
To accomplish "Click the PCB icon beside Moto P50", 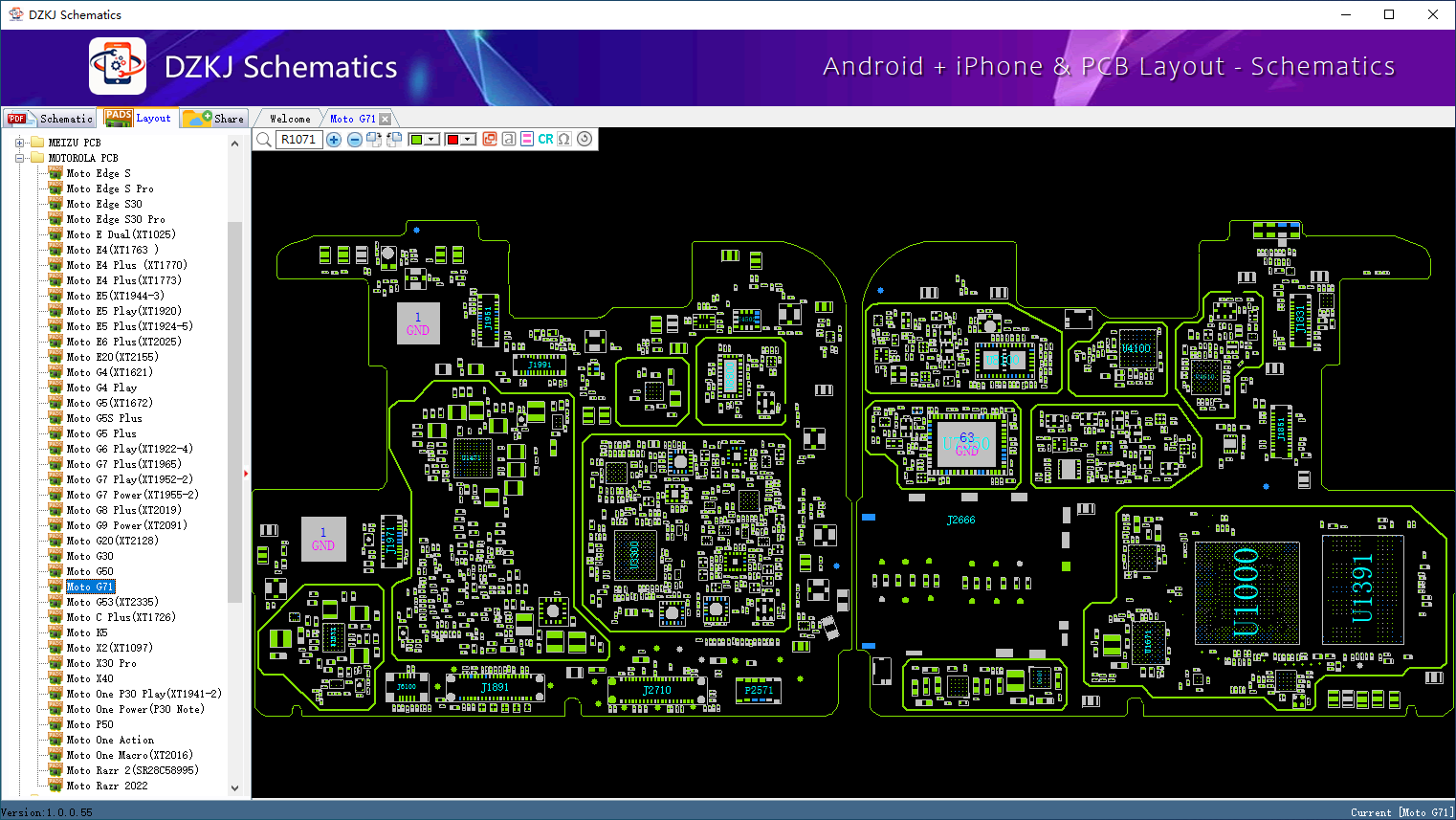I will tap(55, 724).
